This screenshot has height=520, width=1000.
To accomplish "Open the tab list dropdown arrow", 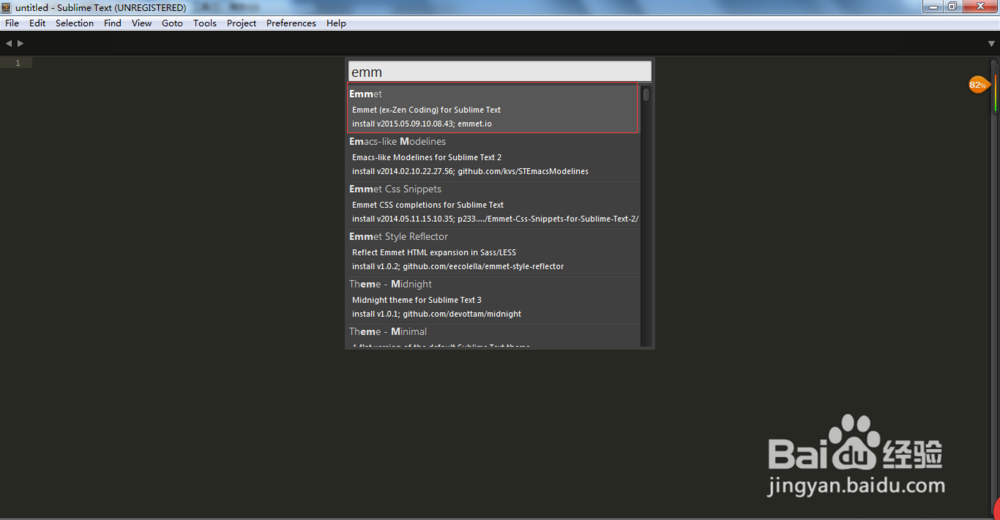I will coord(991,44).
